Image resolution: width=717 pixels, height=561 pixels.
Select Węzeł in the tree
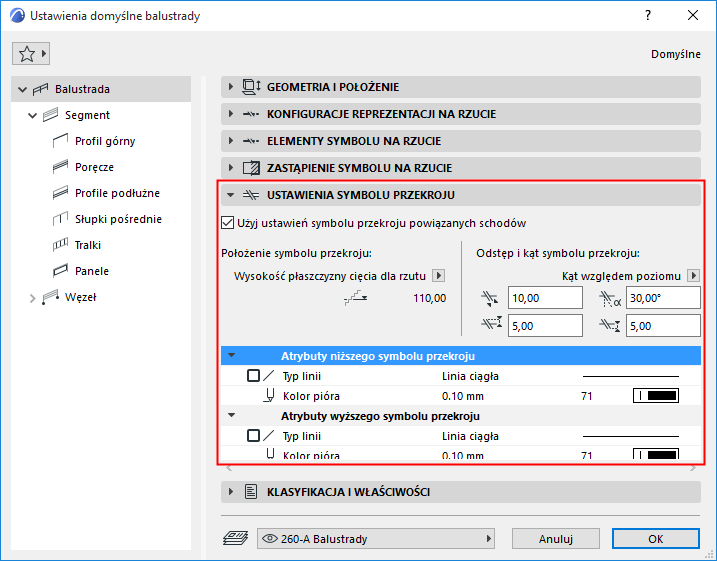click(x=80, y=297)
